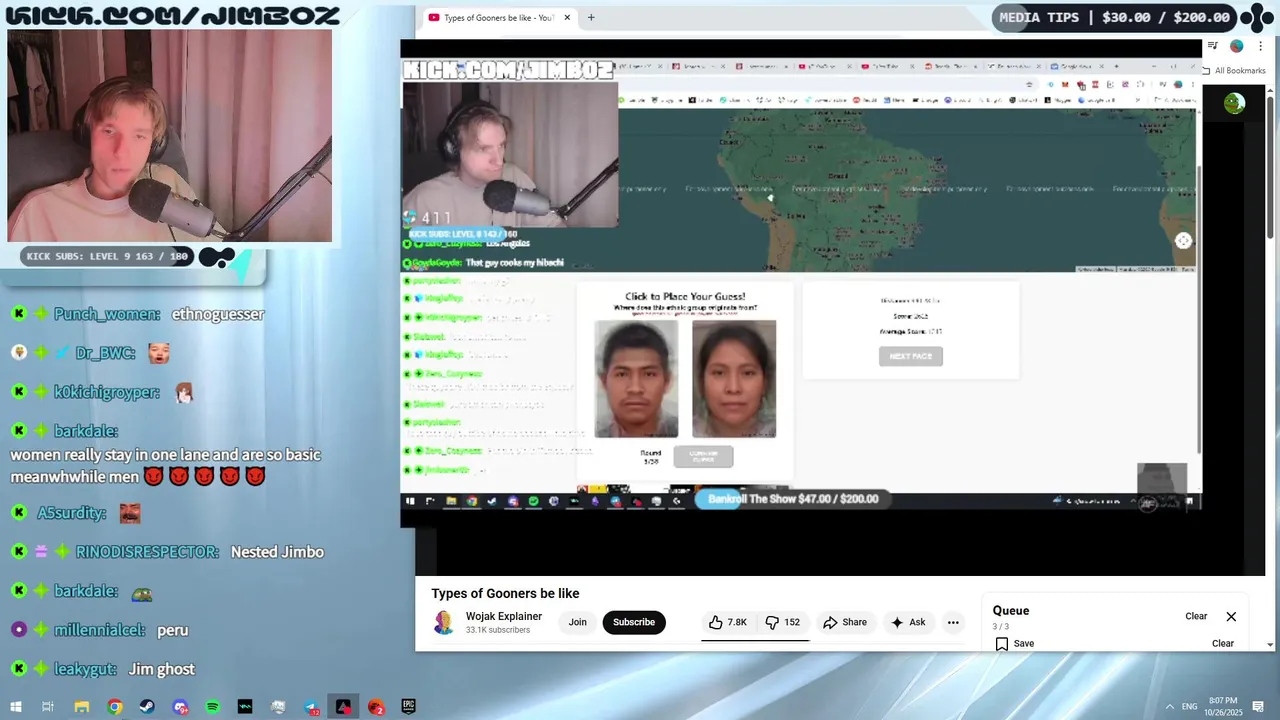
Task: Open the clock showing 8:07 PM
Action: point(1223,707)
